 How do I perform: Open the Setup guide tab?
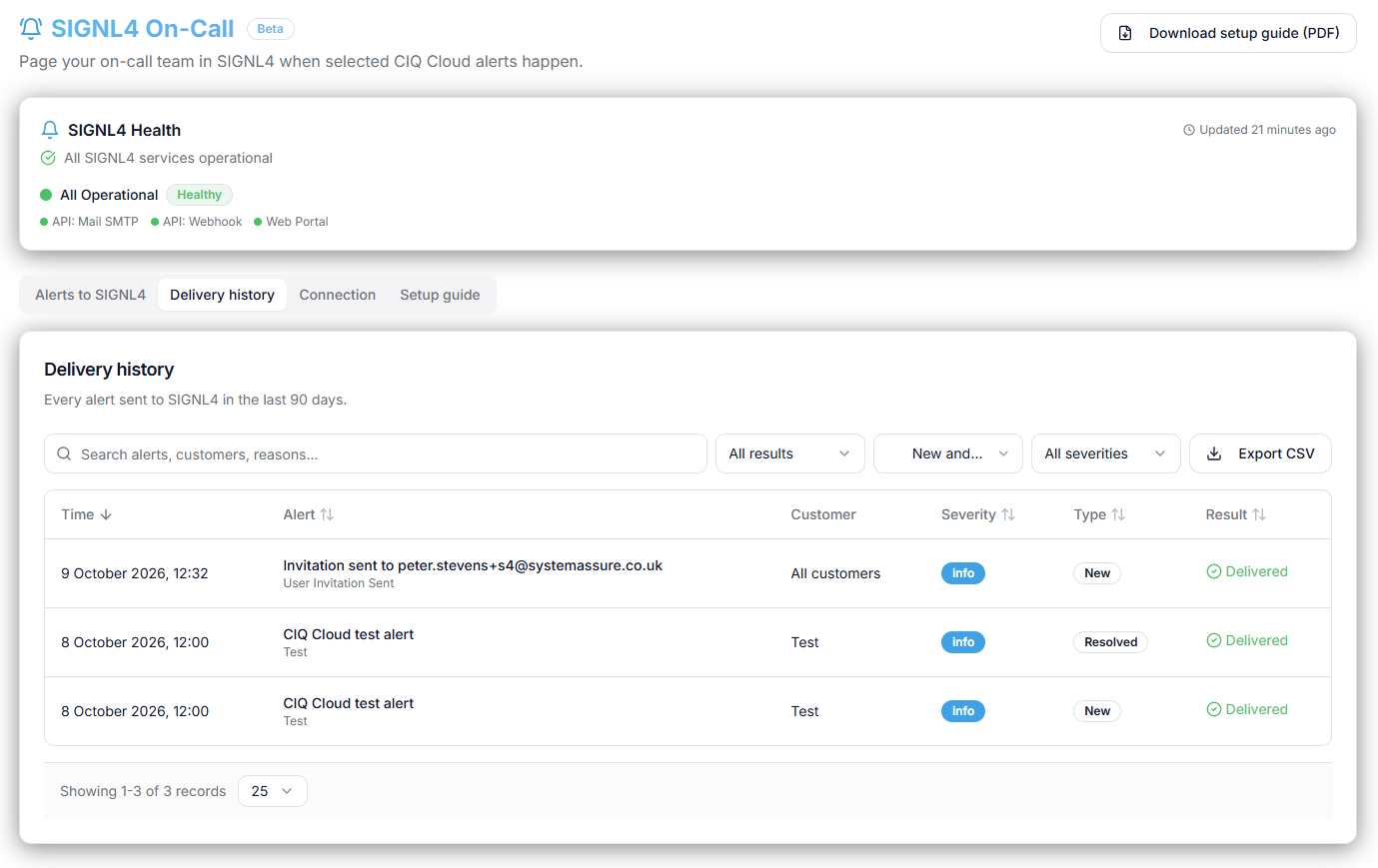(440, 295)
